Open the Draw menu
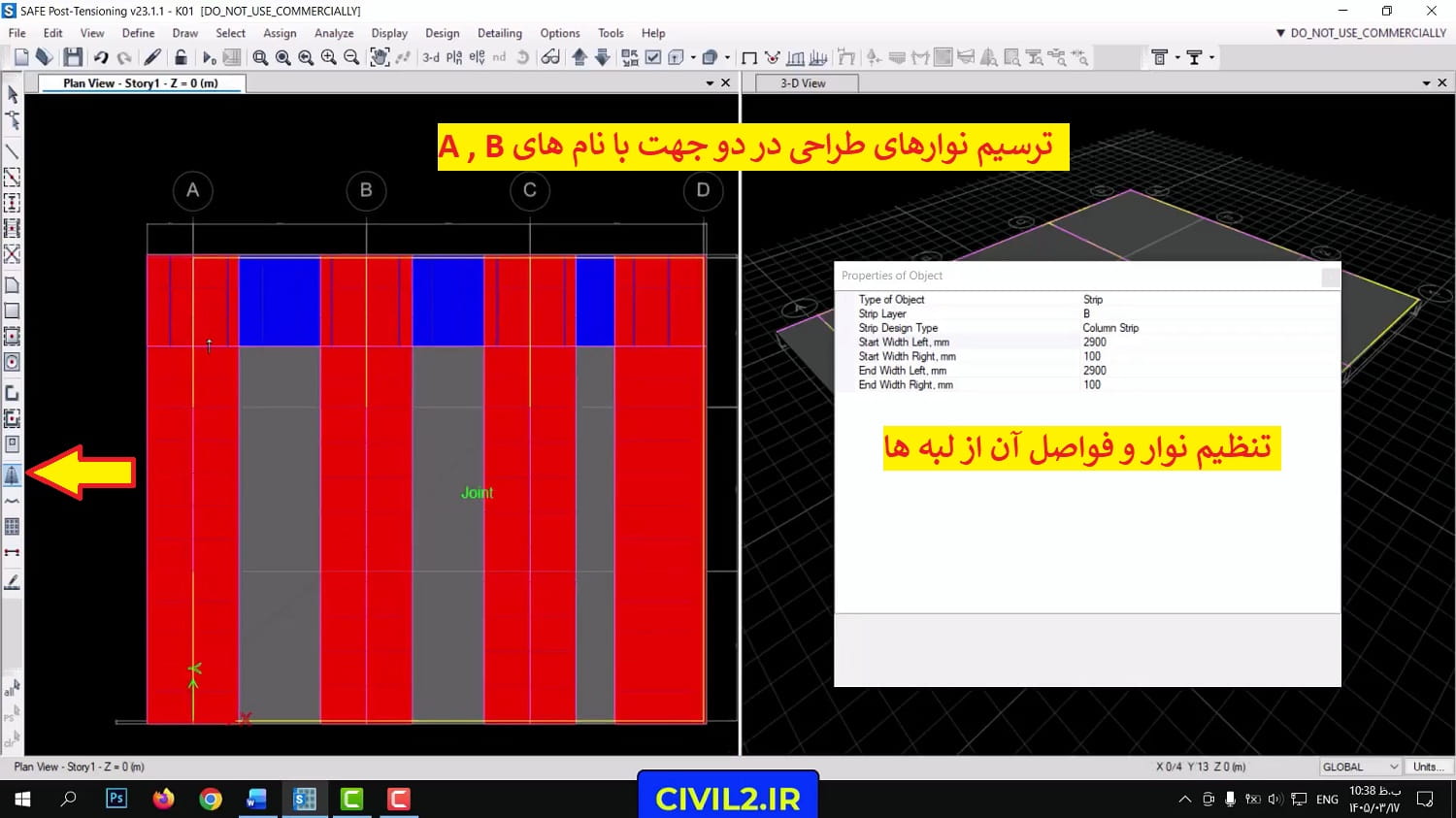Screen dimensions: 1456x818 pos(184,33)
